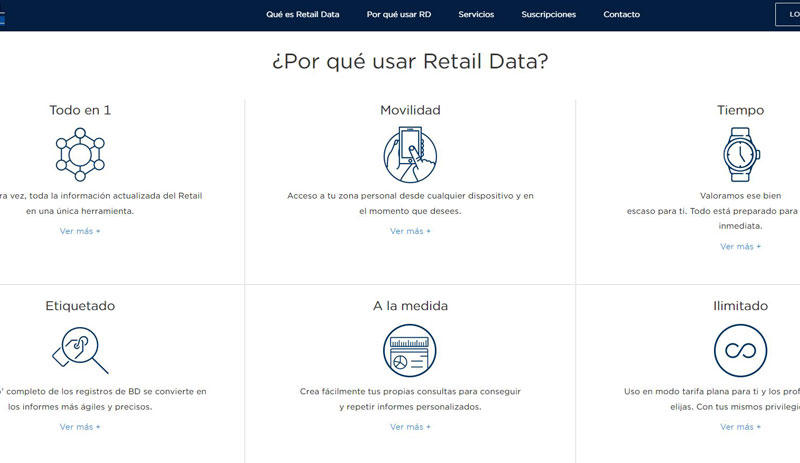Click the Tiempo wristwatch icon

point(741,155)
